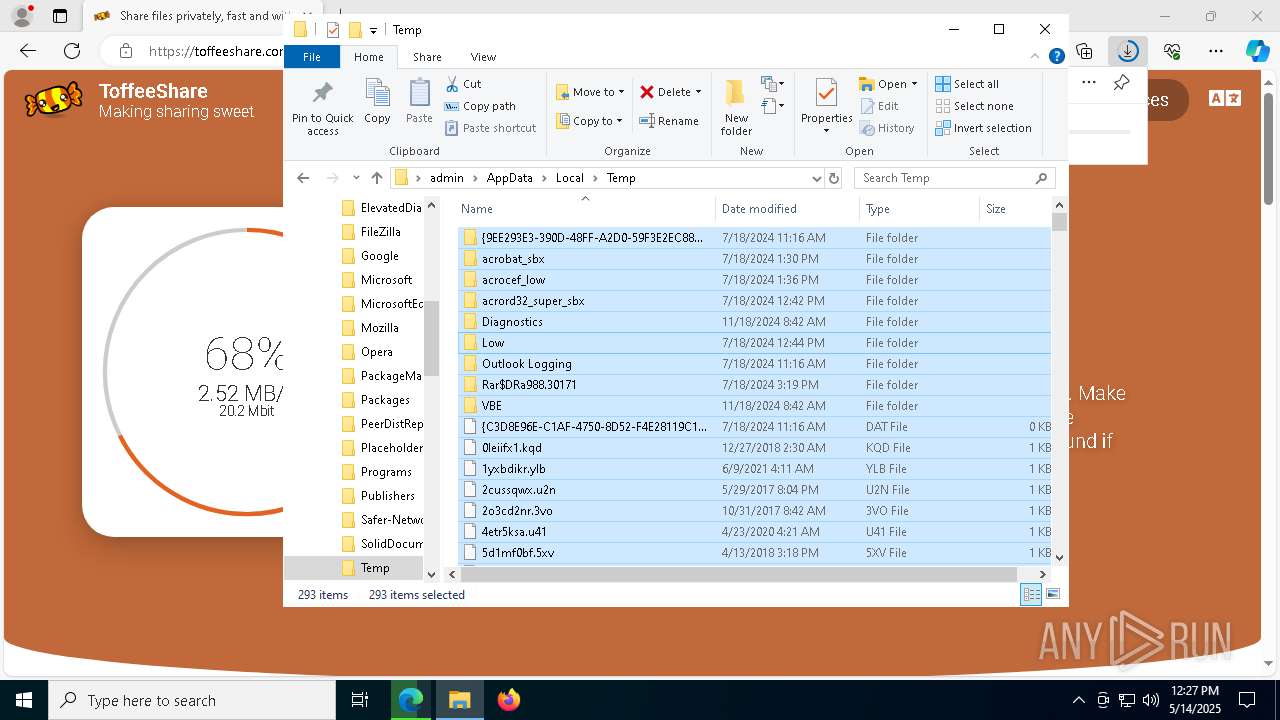Sort by Size column header
The image size is (1280, 720).
coord(1014,209)
